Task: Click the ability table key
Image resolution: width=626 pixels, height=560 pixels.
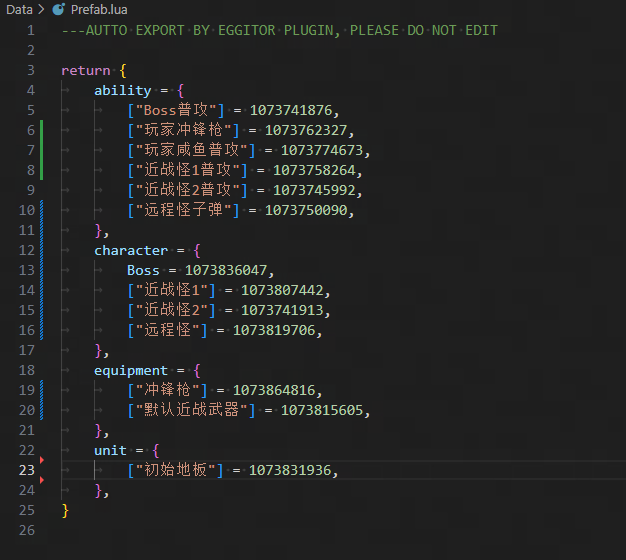Action: [123, 91]
